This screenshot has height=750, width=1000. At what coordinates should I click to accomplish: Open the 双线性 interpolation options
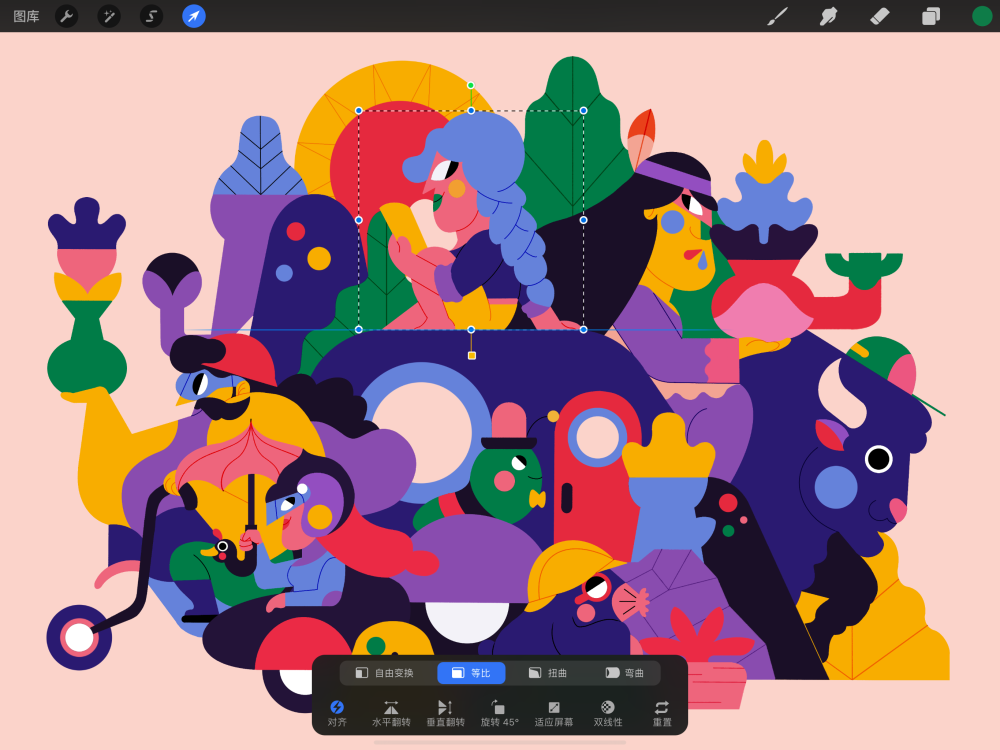tap(607, 713)
